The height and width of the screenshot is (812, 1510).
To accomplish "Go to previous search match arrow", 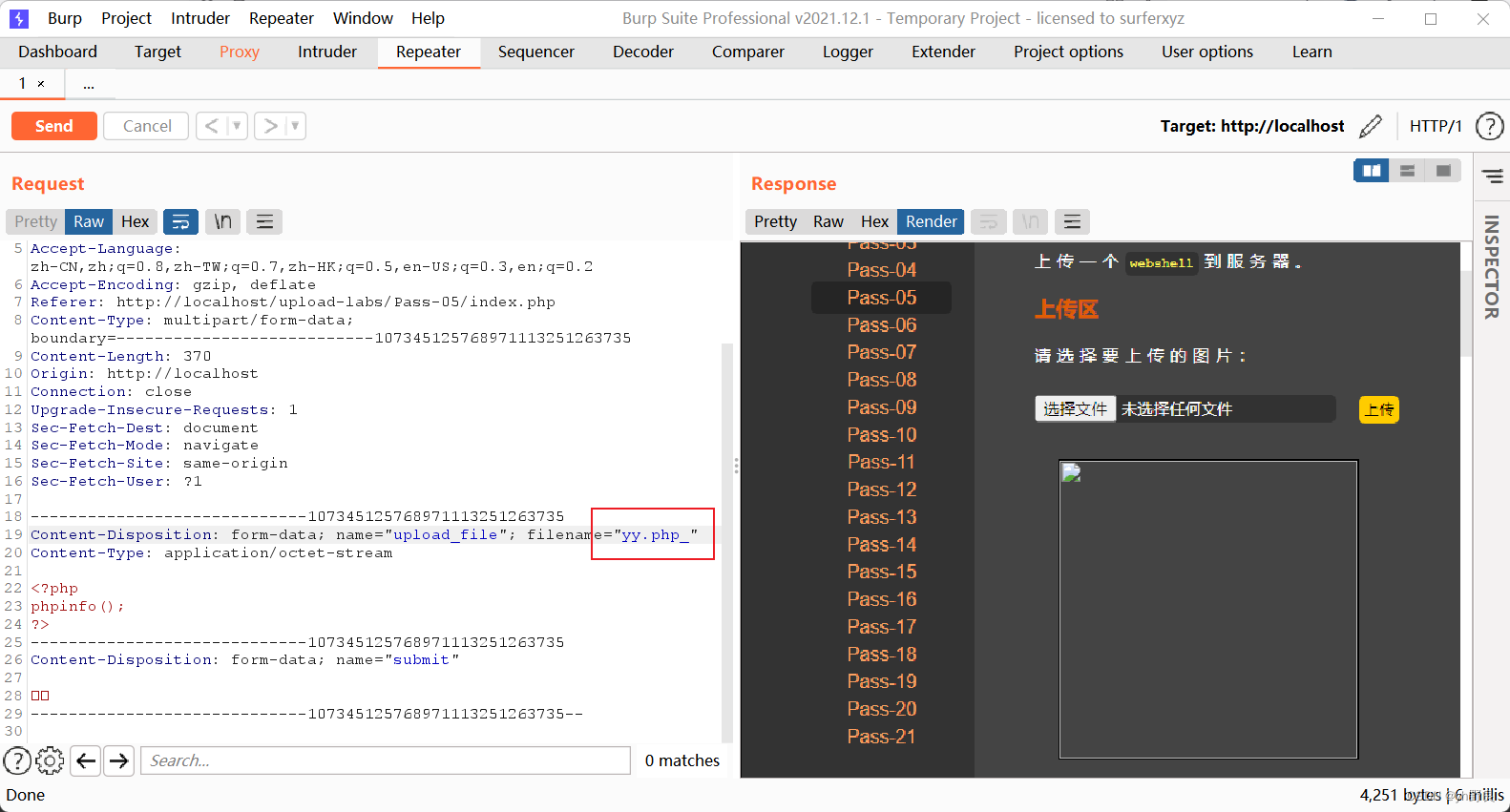I will (86, 760).
